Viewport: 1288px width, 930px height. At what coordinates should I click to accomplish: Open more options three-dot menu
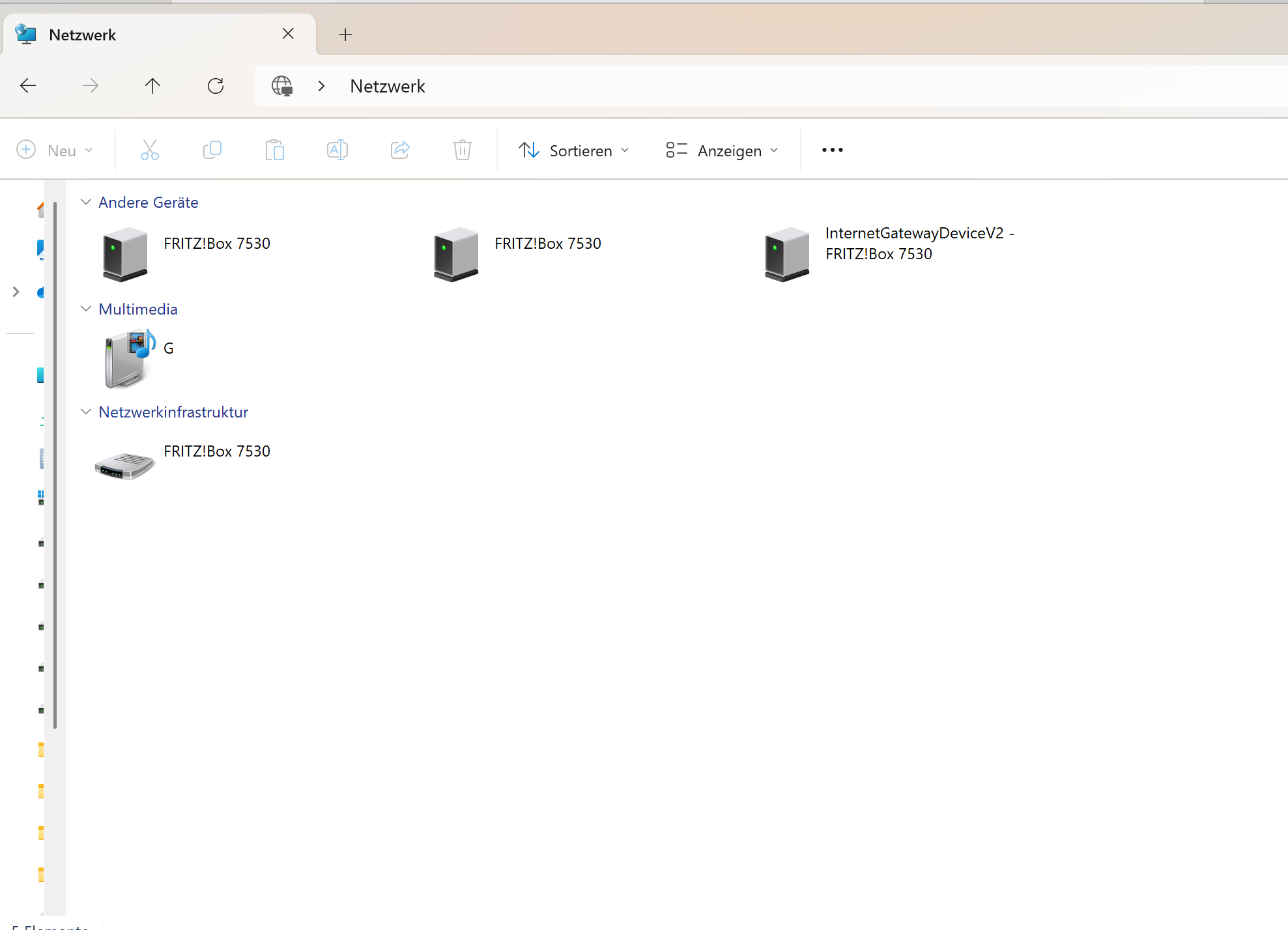pos(832,150)
